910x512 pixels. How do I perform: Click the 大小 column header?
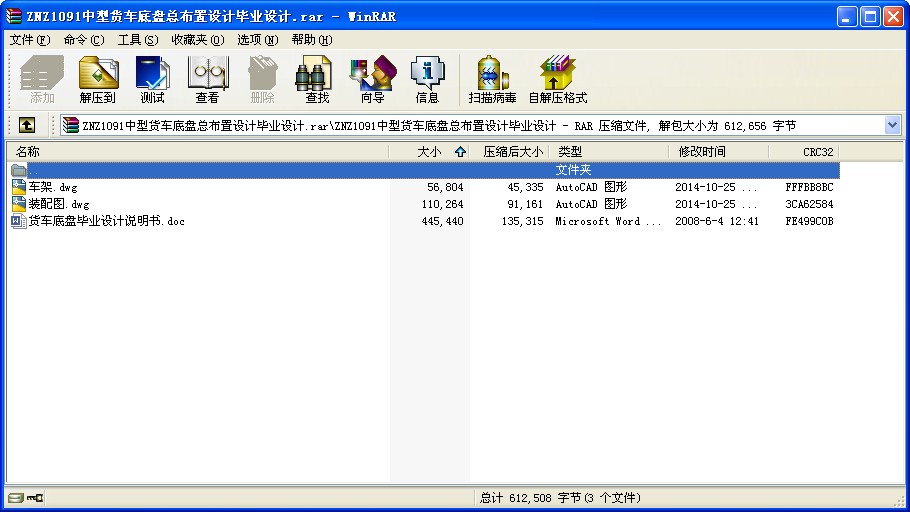428,152
